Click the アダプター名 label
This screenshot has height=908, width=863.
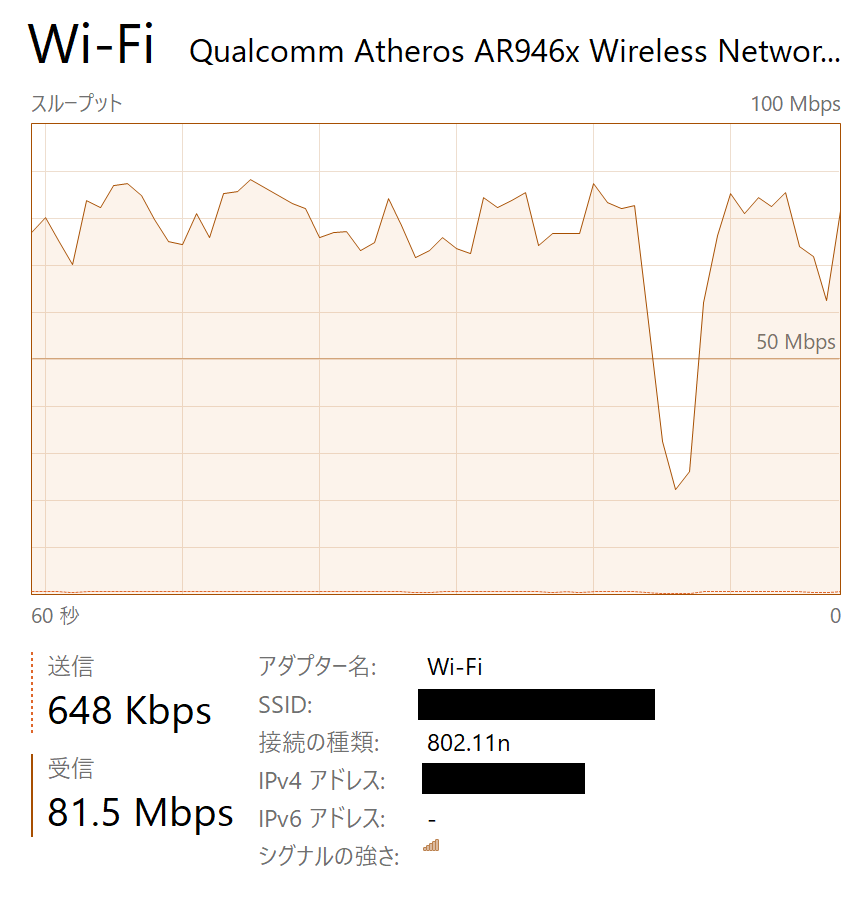[x=317, y=667]
